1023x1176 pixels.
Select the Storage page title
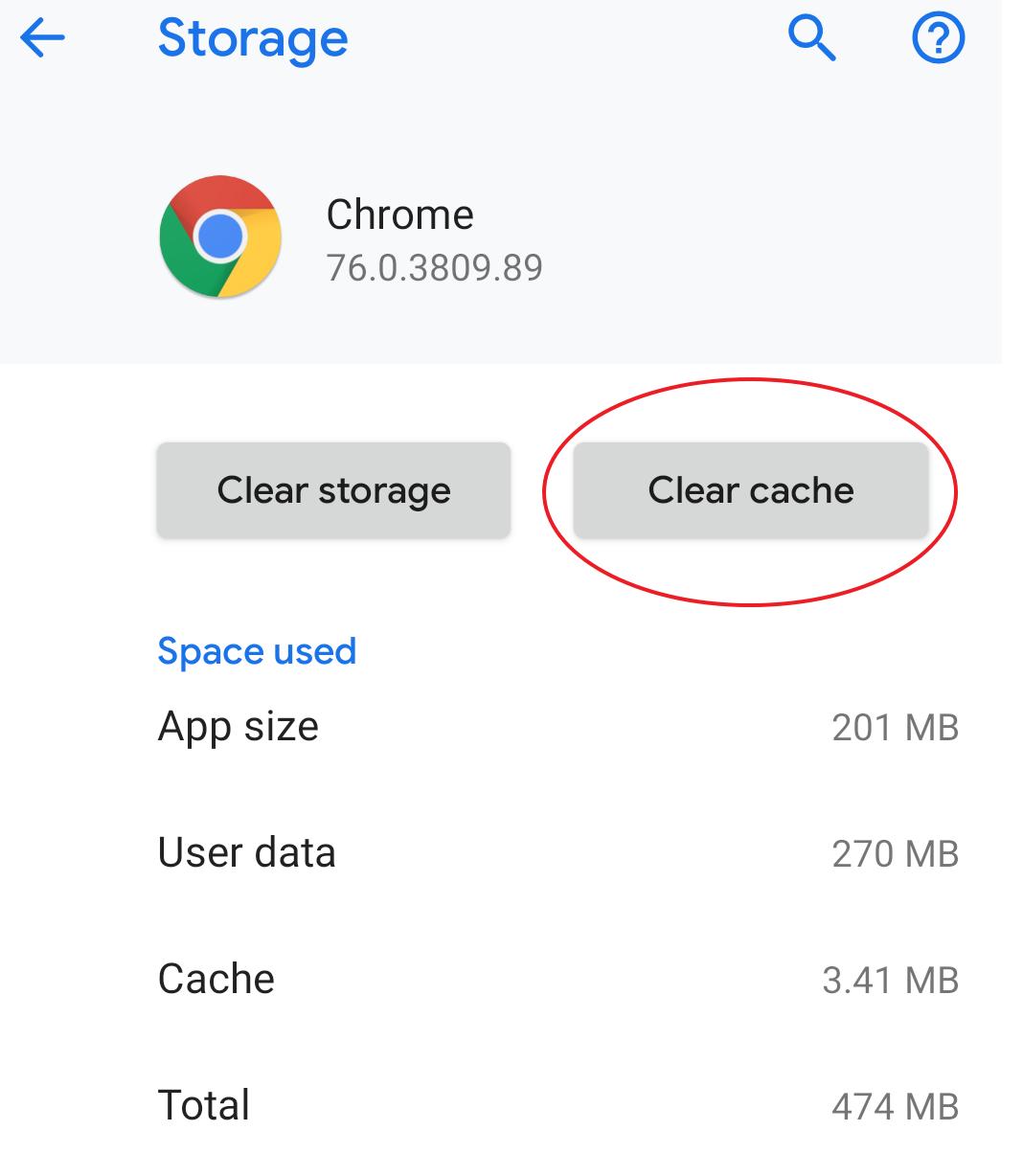tap(253, 39)
